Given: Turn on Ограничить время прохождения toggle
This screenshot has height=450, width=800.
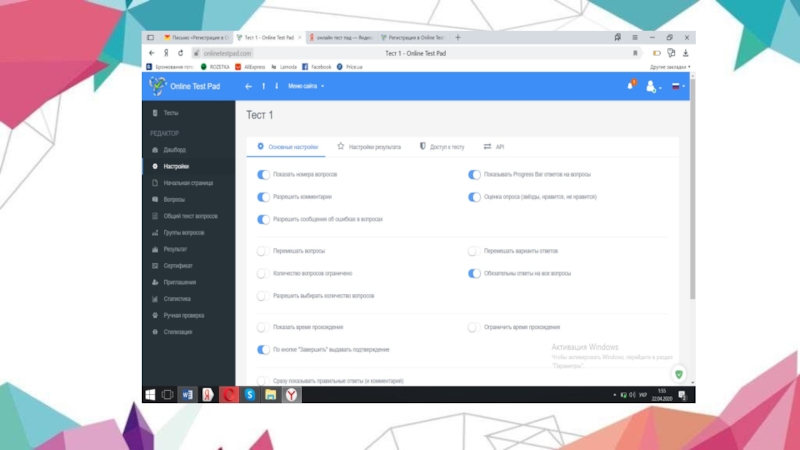Looking at the screenshot, I should click(x=474, y=327).
